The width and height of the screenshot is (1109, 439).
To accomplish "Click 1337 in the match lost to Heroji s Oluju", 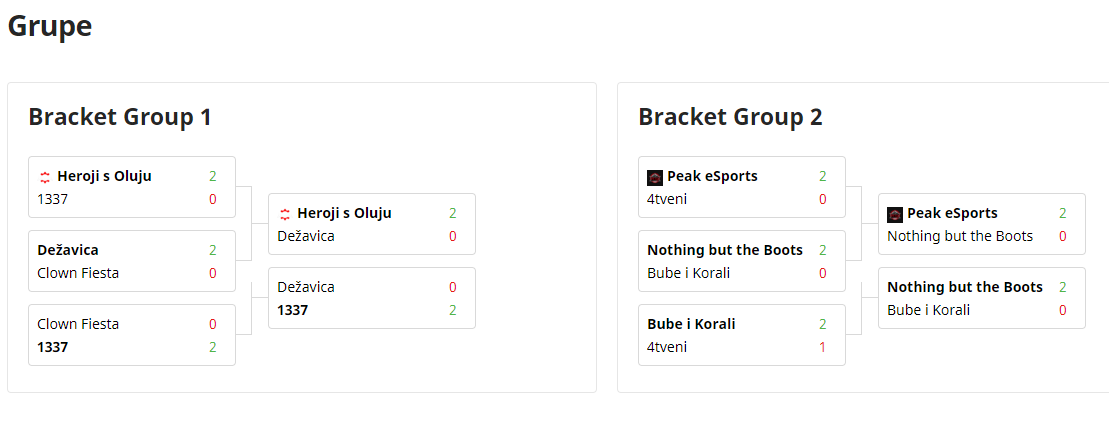I will pos(52,199).
